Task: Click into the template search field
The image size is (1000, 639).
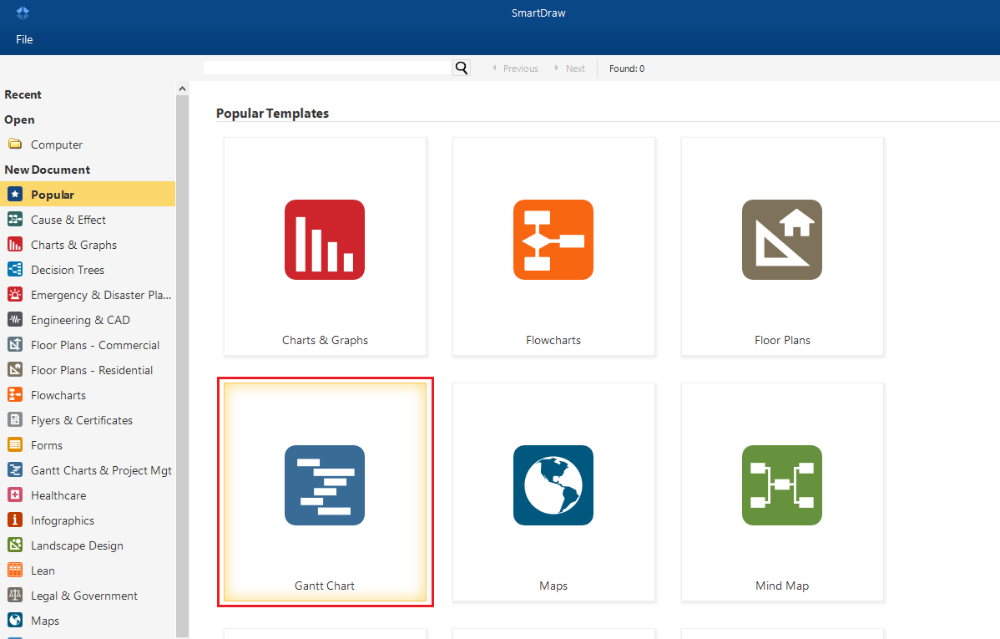Action: click(x=327, y=68)
